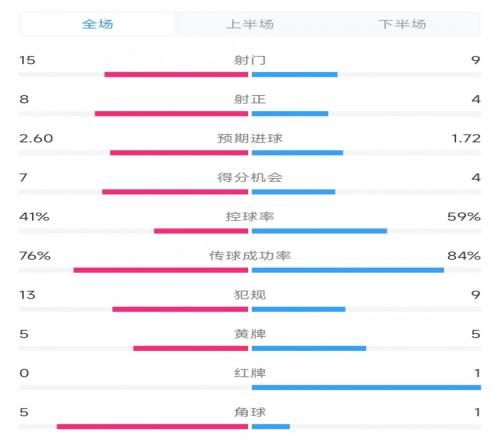Click the blue 59% possession bar
This screenshot has height=440, width=500.
319,231
